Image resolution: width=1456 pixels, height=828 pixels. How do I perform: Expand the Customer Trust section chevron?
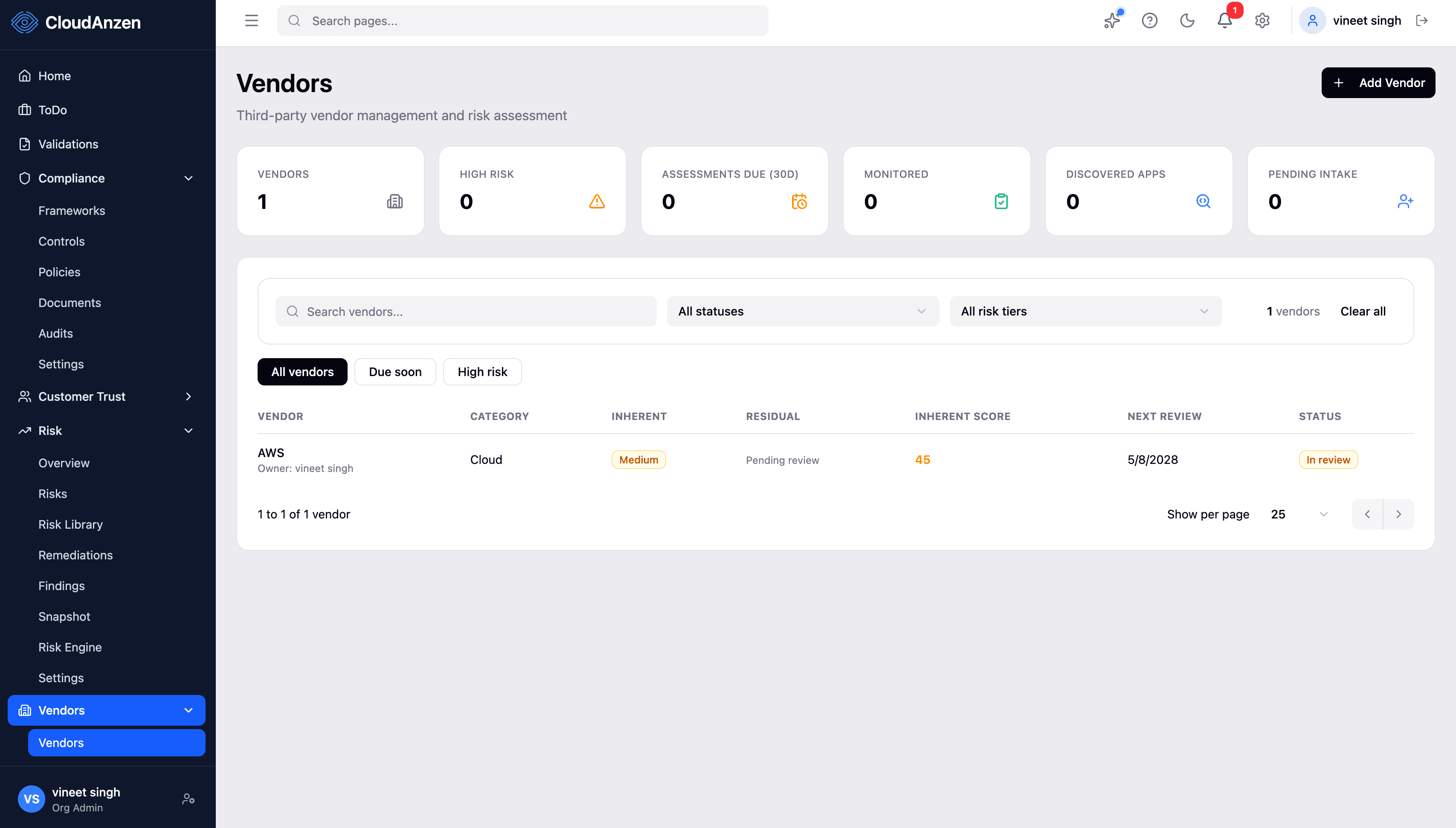[x=188, y=397]
